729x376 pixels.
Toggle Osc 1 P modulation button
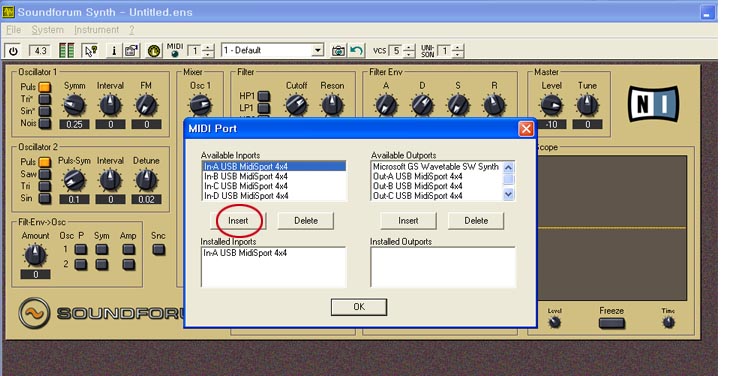pos(81,250)
